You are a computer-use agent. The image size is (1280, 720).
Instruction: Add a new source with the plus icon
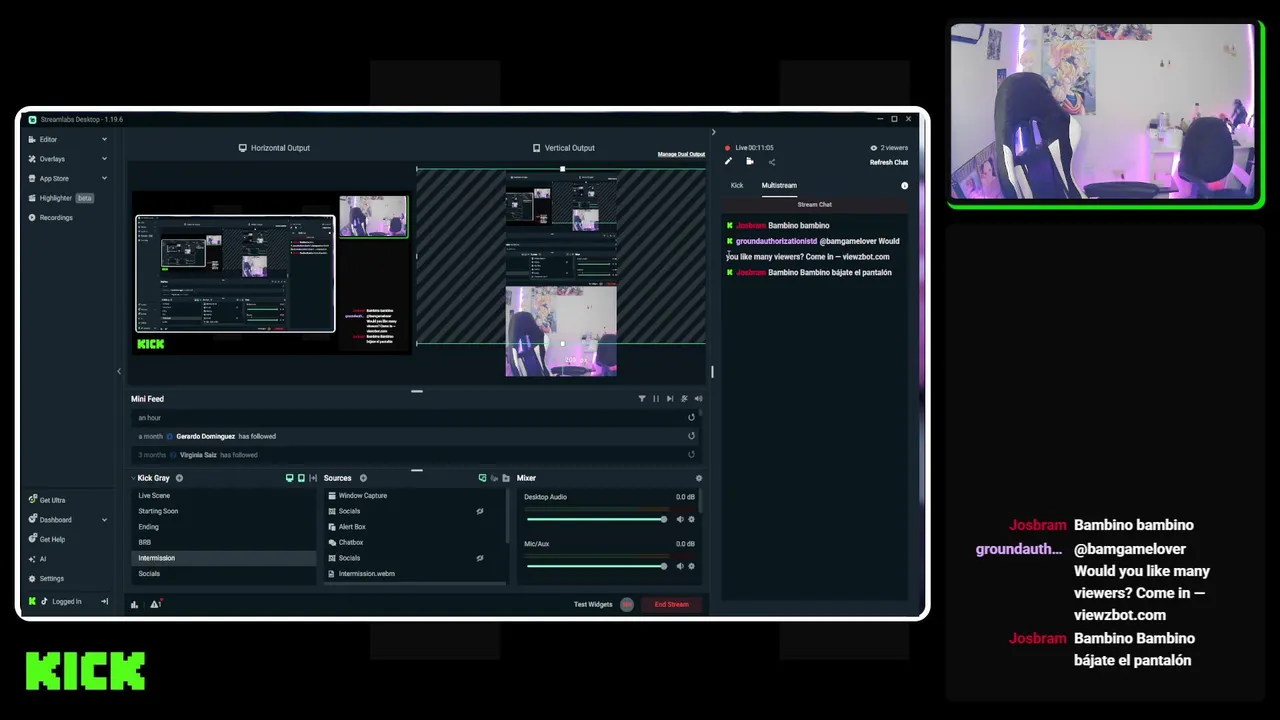click(363, 478)
